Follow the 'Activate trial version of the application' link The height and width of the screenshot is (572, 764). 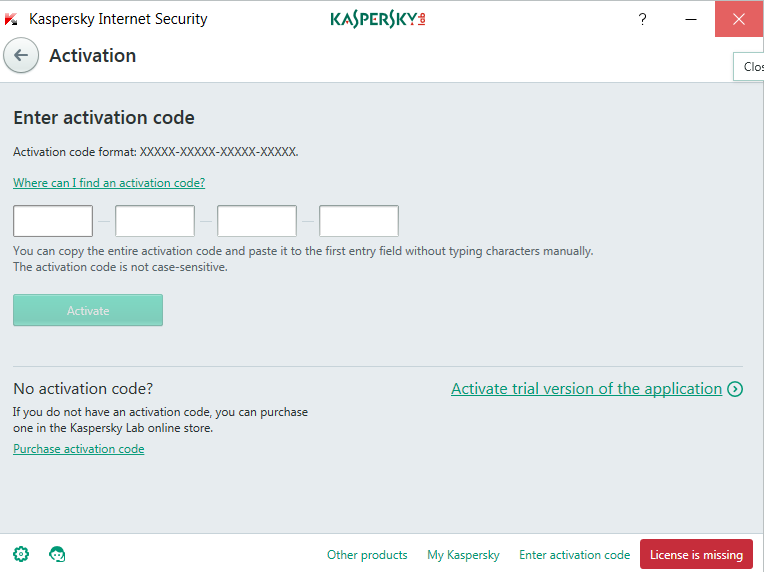tap(586, 389)
